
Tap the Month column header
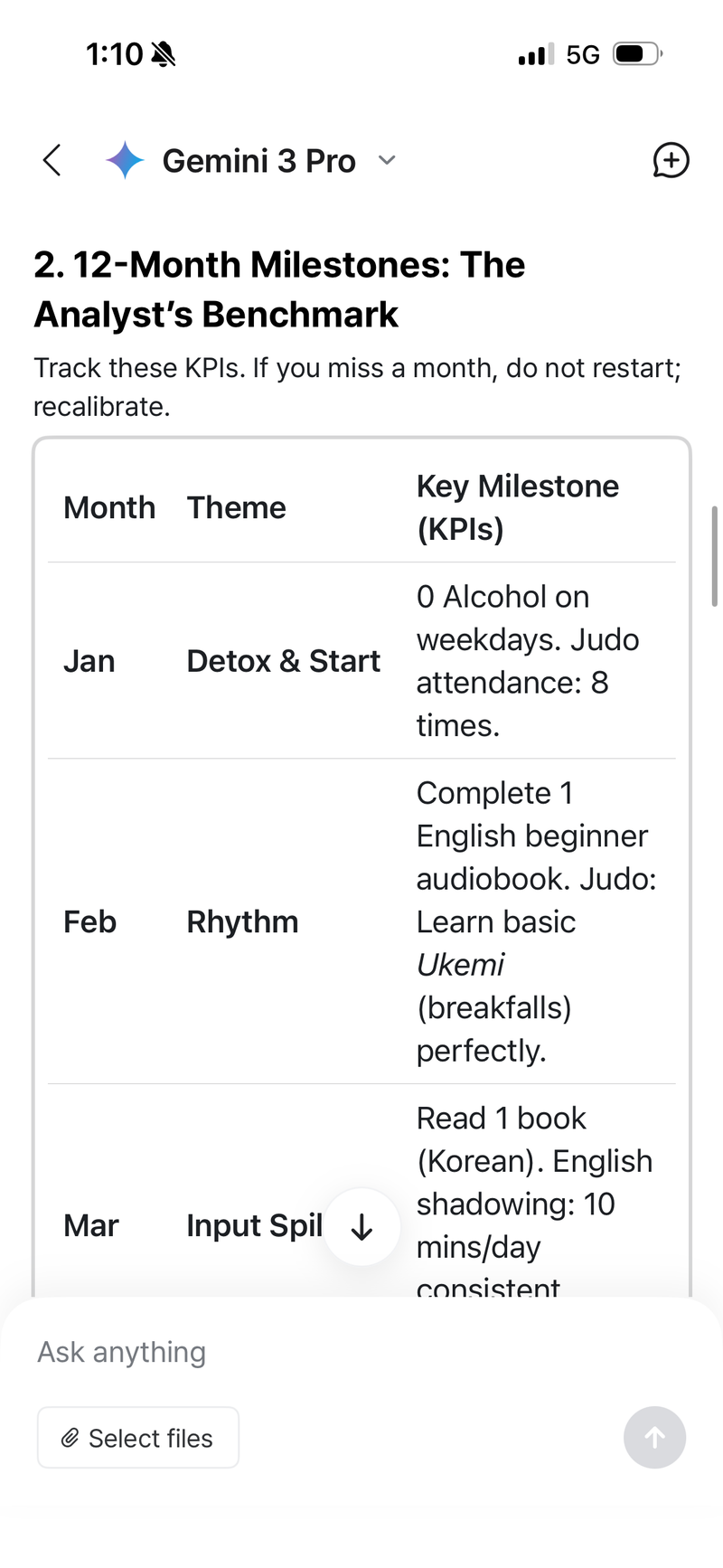(x=109, y=507)
